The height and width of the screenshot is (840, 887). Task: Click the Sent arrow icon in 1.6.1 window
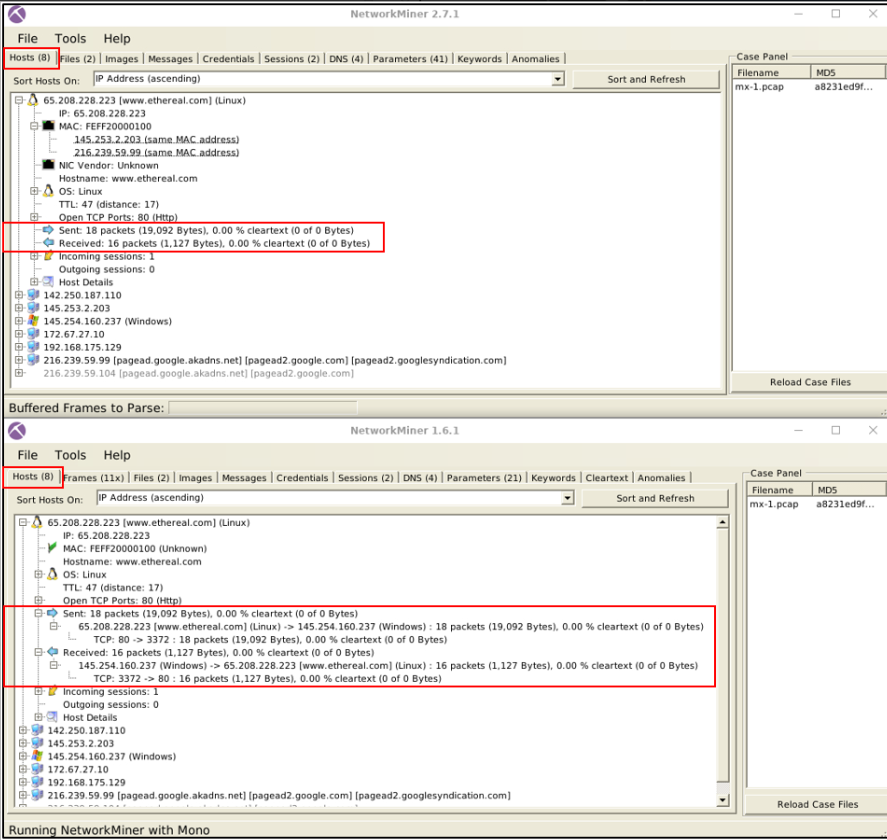coord(53,613)
